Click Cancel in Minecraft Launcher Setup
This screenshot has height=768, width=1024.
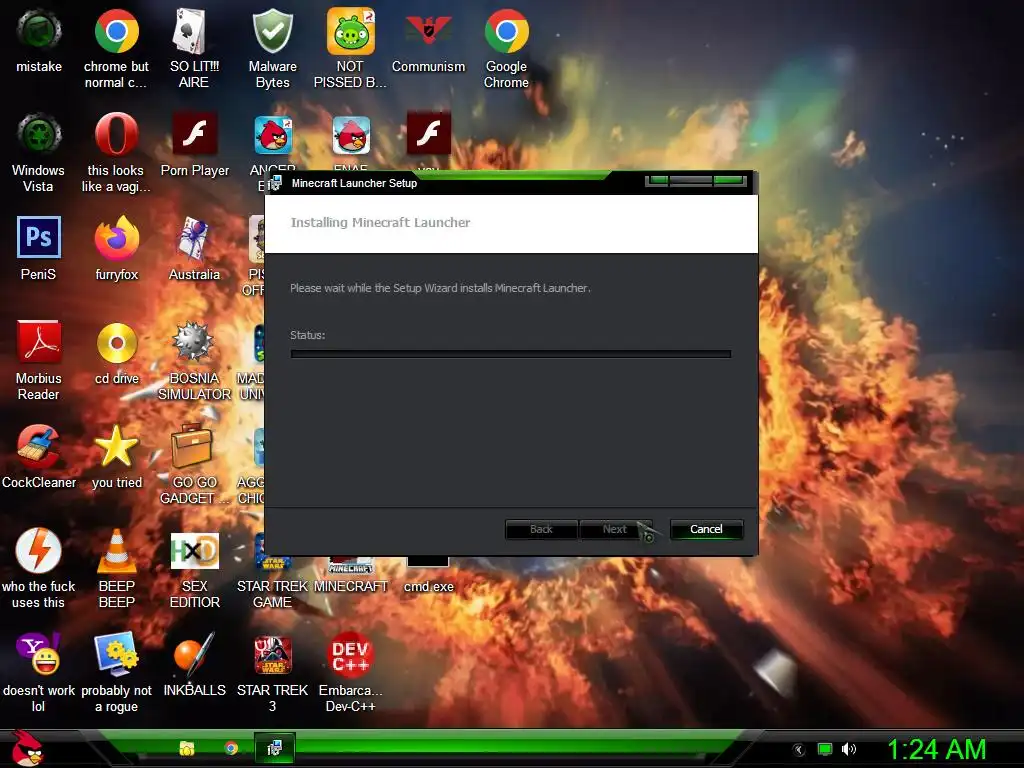(706, 529)
